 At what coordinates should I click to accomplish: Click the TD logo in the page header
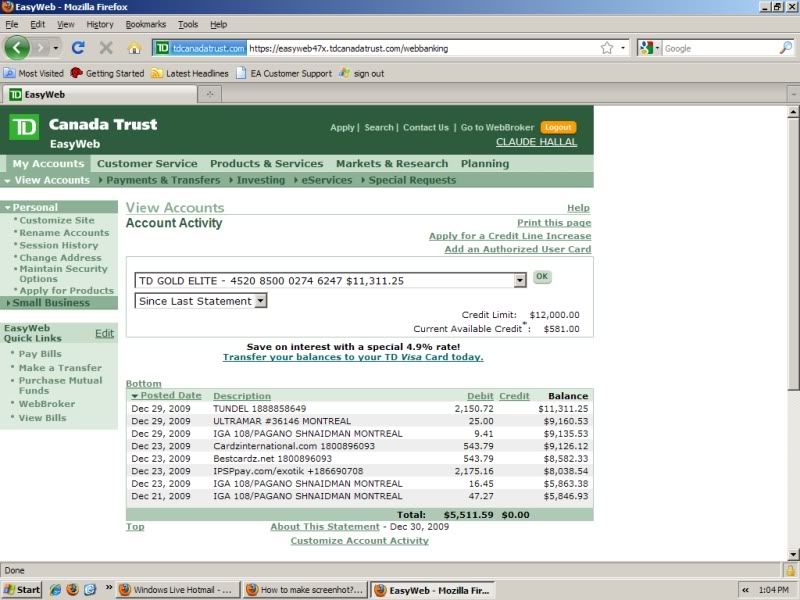(24, 127)
